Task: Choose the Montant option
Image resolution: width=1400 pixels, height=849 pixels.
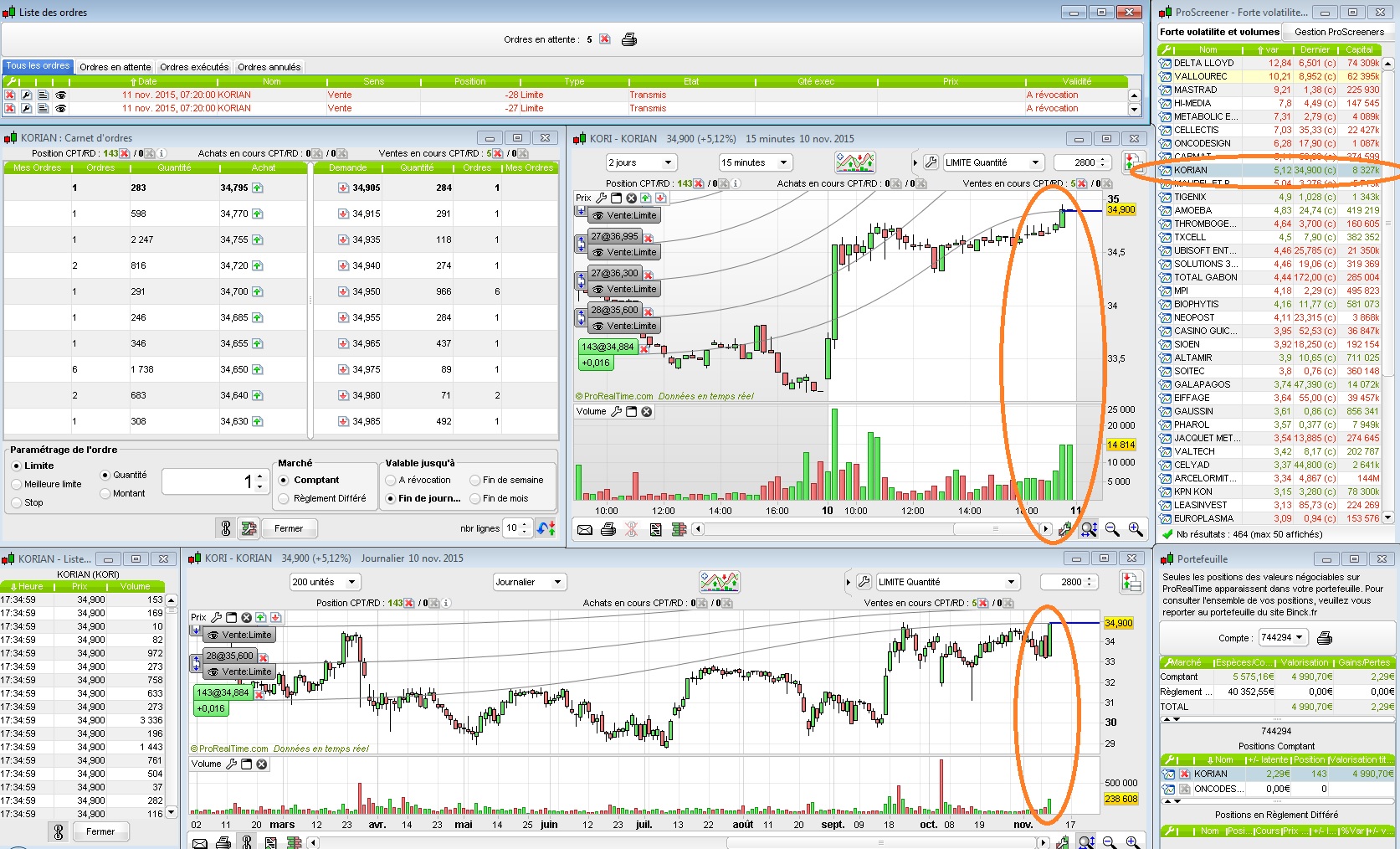Action: [x=122, y=493]
